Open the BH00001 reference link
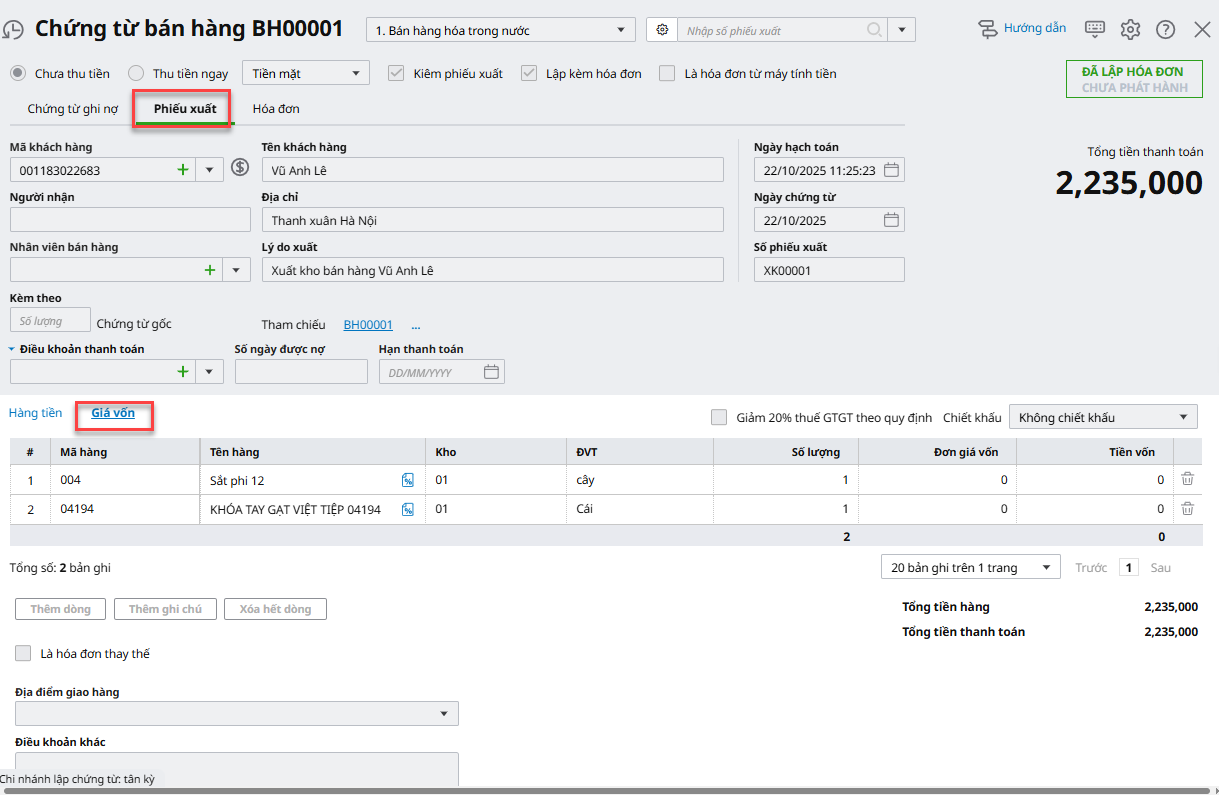This screenshot has width=1219, height=795. click(368, 325)
